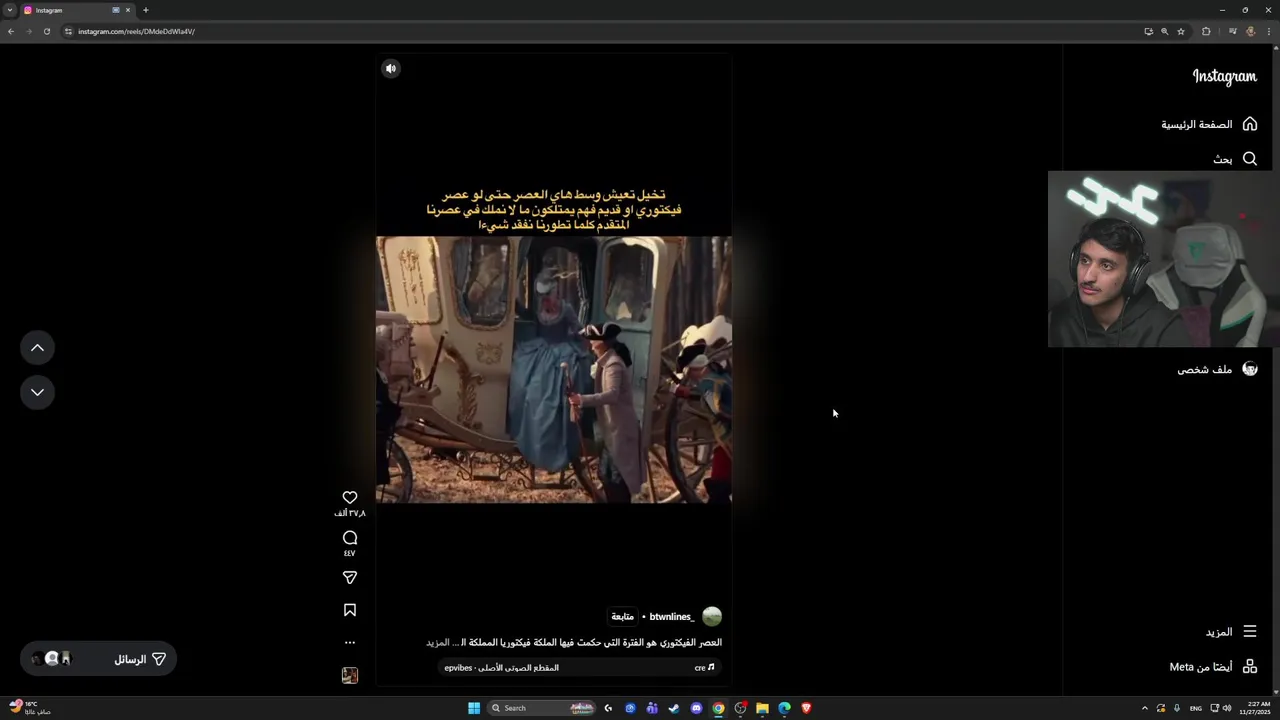
Task: Open the Chrome three-dot menu
Action: click(1270, 31)
